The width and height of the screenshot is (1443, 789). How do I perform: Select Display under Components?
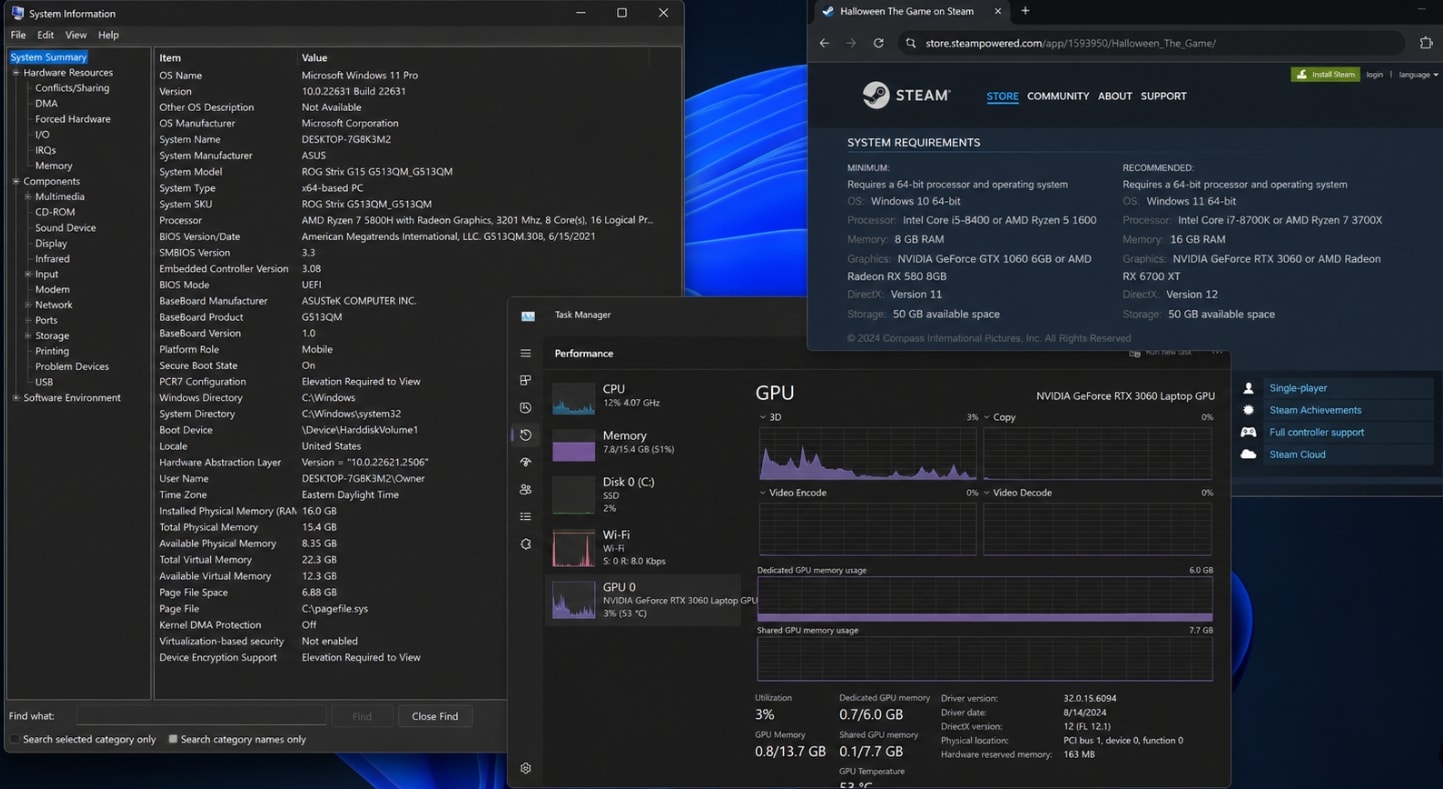[x=51, y=243]
